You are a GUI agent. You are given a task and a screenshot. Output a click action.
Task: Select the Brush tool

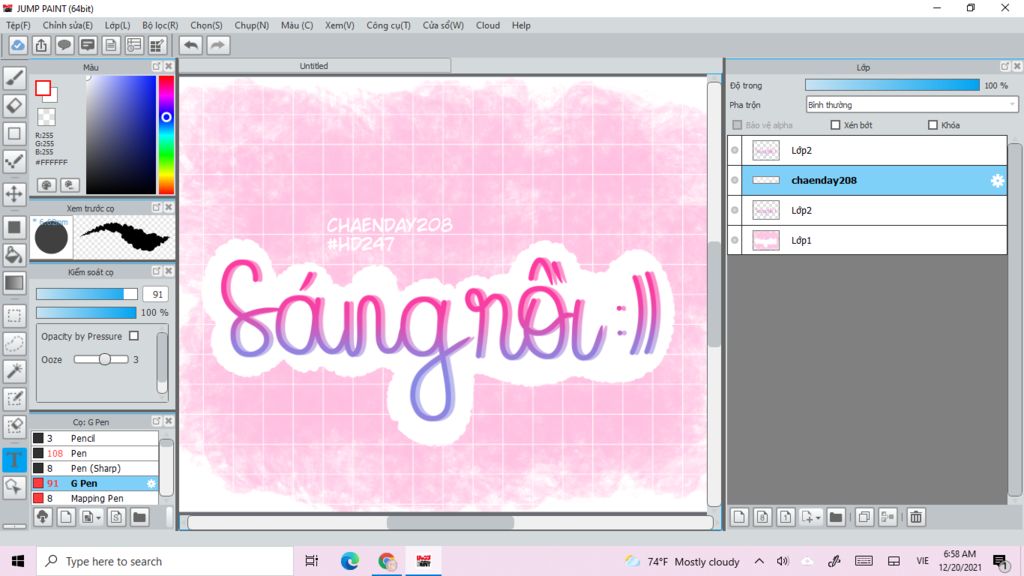(x=14, y=78)
